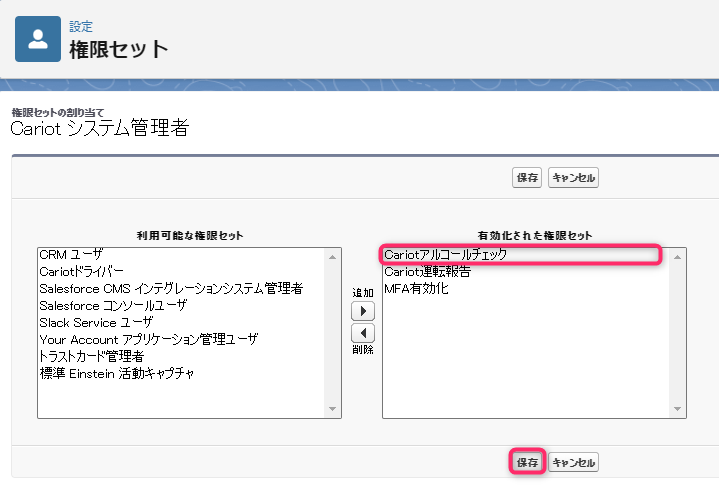Click the top キャンセル button
Image resolution: width=719 pixels, height=488 pixels.
click(x=573, y=177)
